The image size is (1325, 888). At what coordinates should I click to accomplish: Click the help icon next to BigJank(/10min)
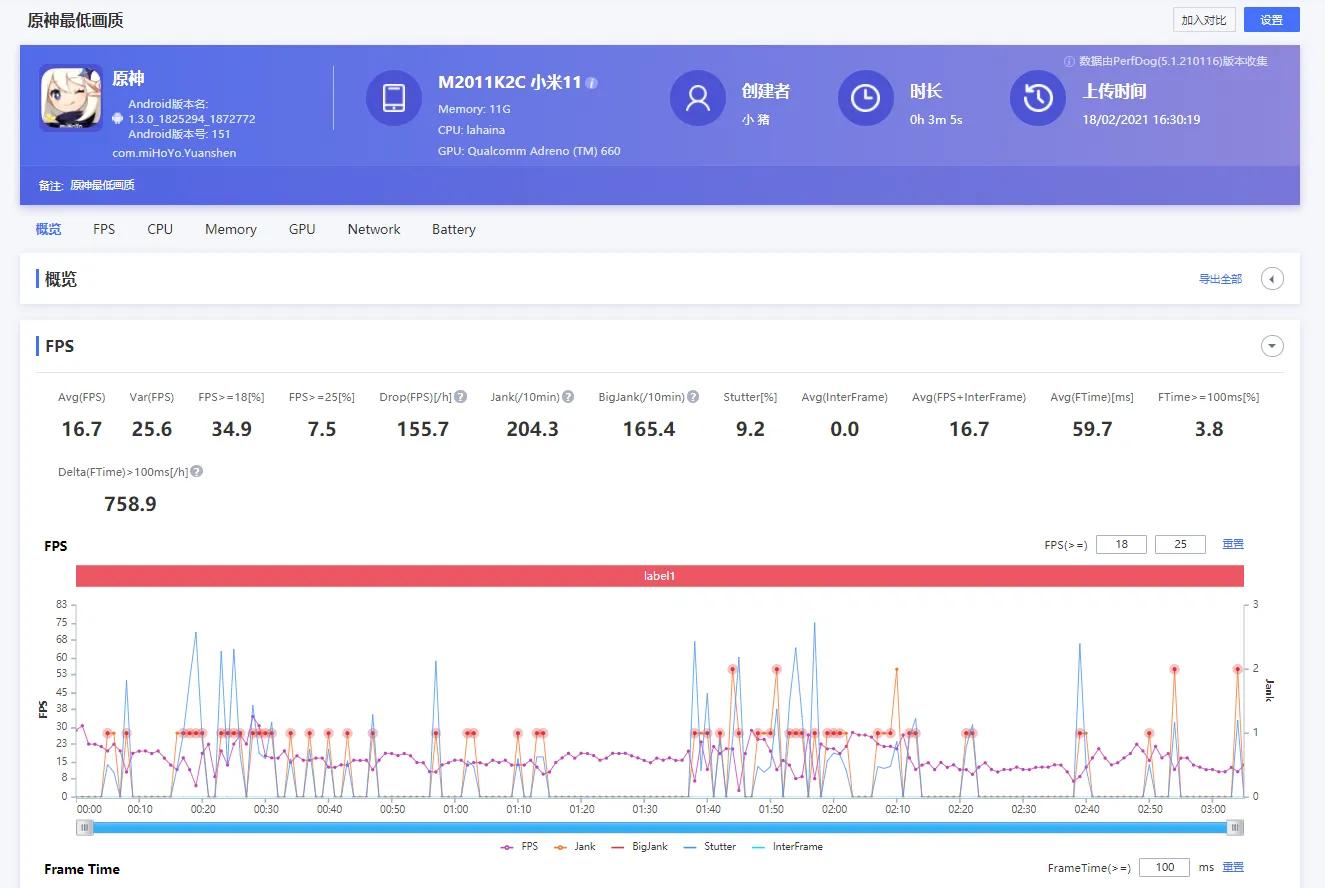(x=693, y=397)
